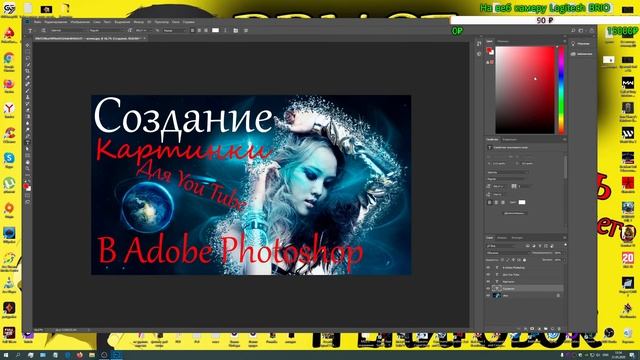Image resolution: width=640 pixels, height=360 pixels.
Task: Click text color swatch in Properties panel
Action: click(x=522, y=202)
